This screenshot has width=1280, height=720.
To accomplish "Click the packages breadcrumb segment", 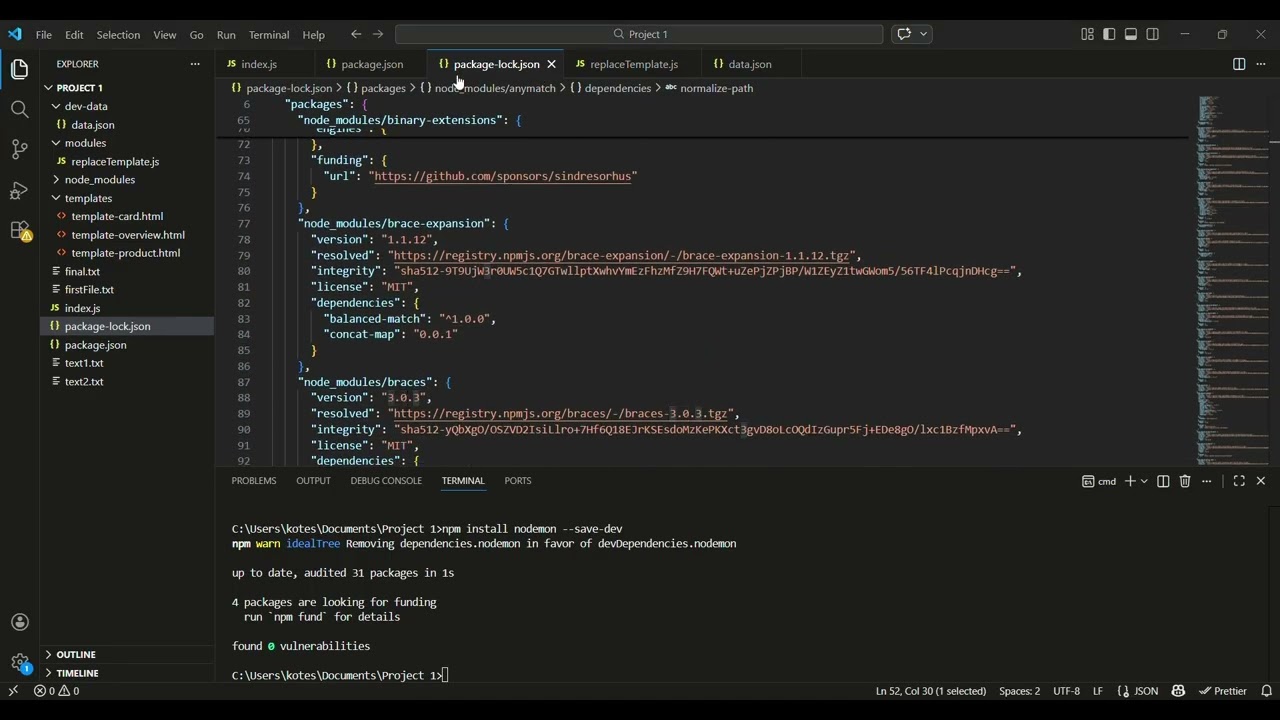I will pos(376,88).
